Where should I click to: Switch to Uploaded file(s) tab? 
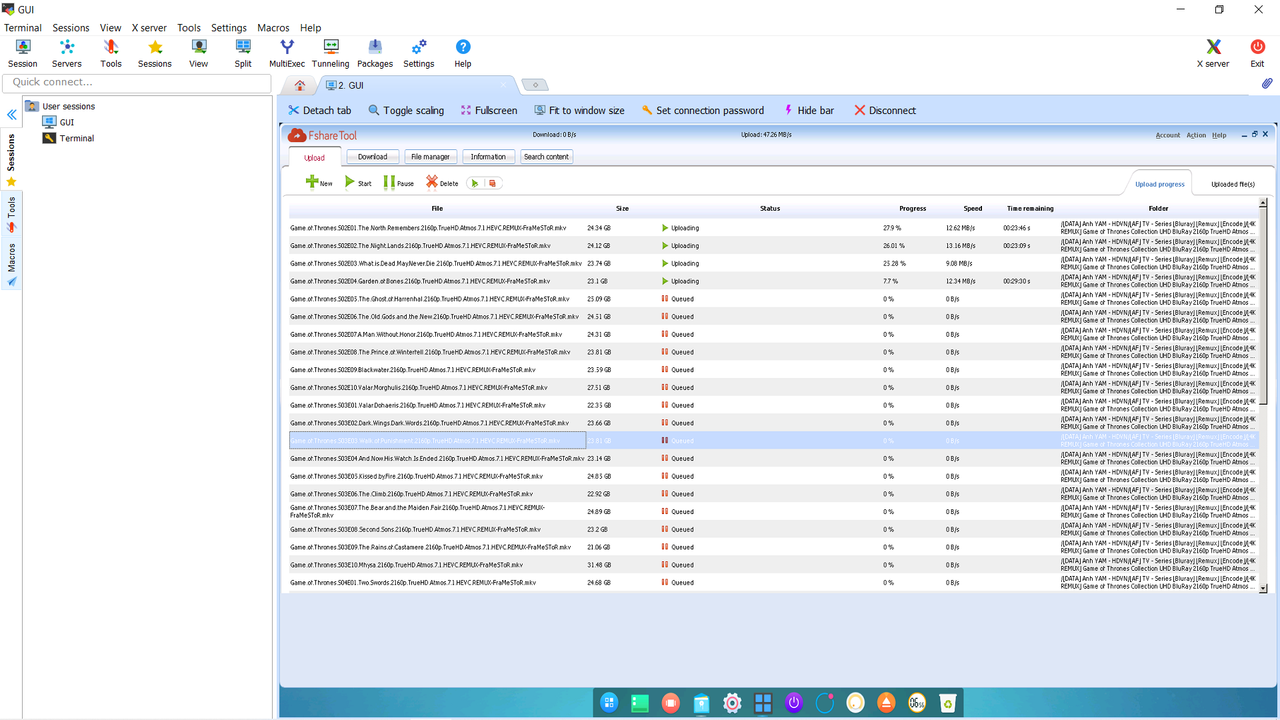[x=1233, y=184]
